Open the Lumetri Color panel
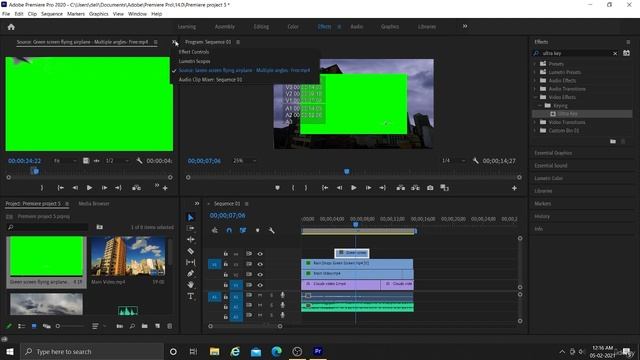The height and width of the screenshot is (360, 640). [549, 178]
